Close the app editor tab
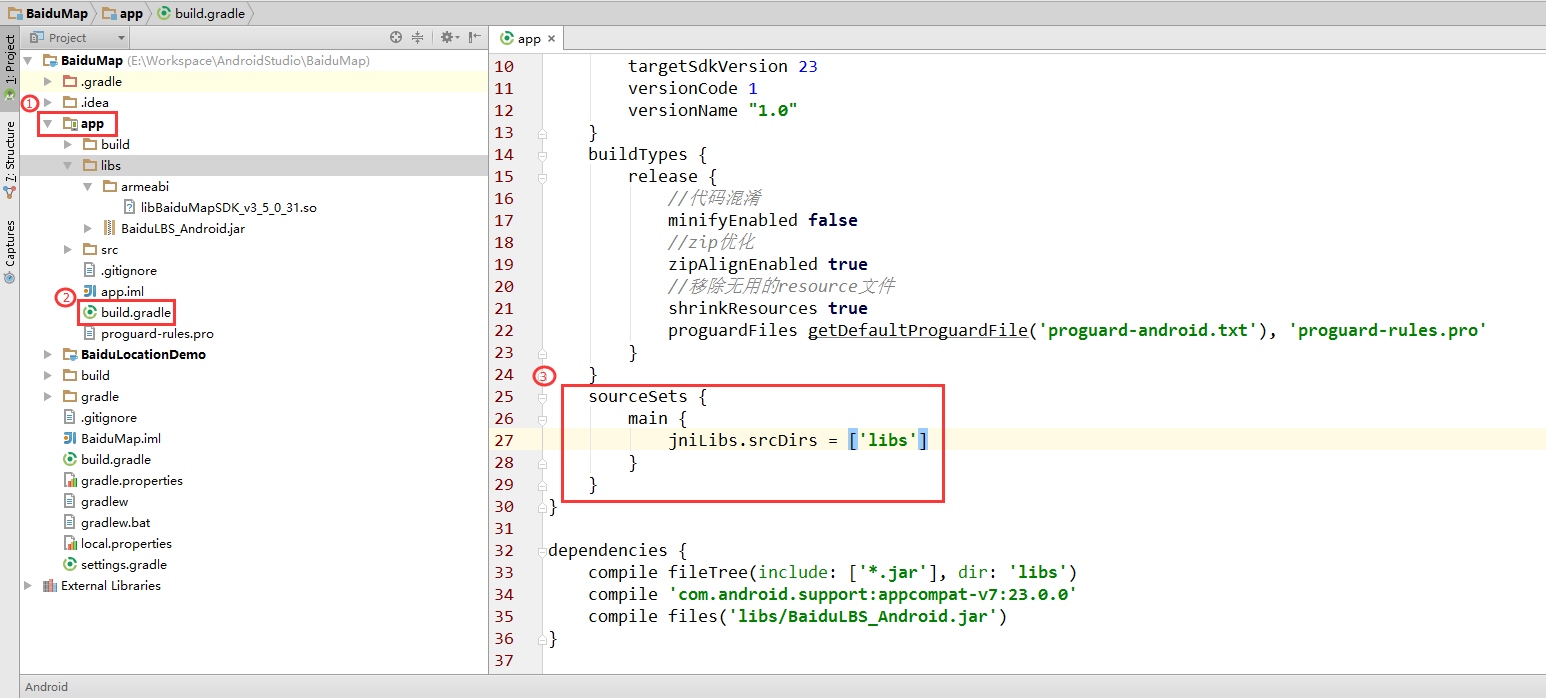Image resolution: width=1546 pixels, height=698 pixels. 551,39
